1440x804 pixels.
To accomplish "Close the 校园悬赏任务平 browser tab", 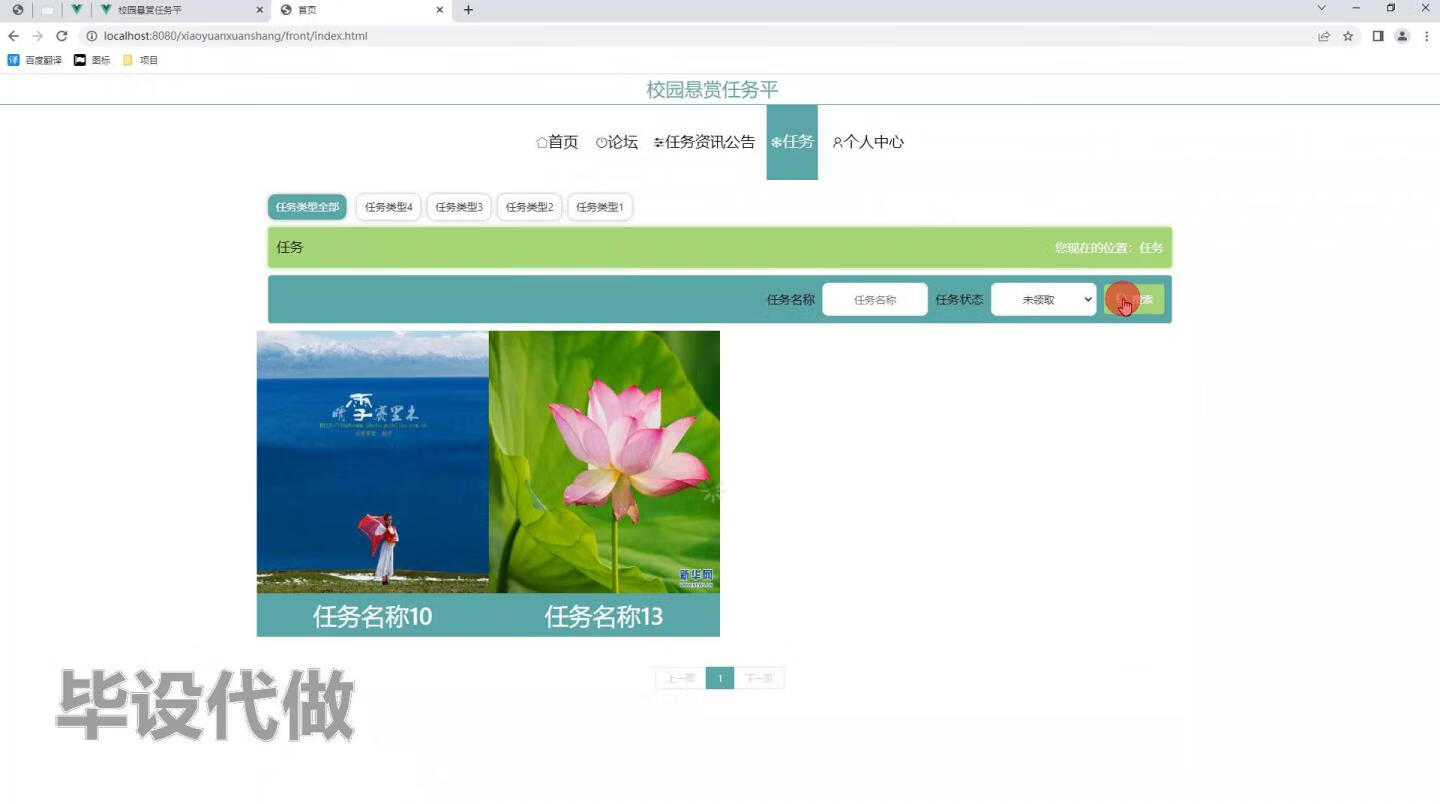I will point(260,10).
